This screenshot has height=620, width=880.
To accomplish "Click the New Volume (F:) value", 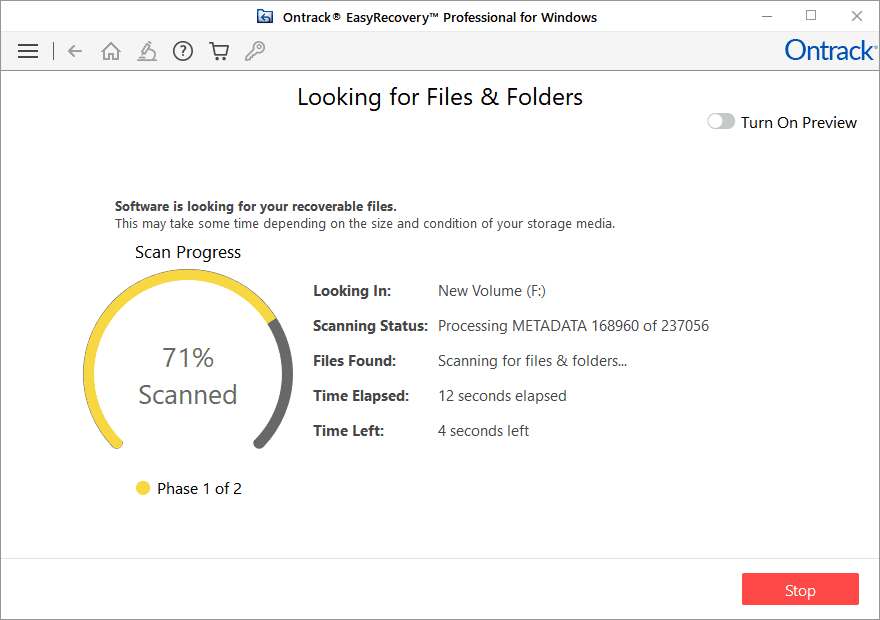I will coord(492,291).
